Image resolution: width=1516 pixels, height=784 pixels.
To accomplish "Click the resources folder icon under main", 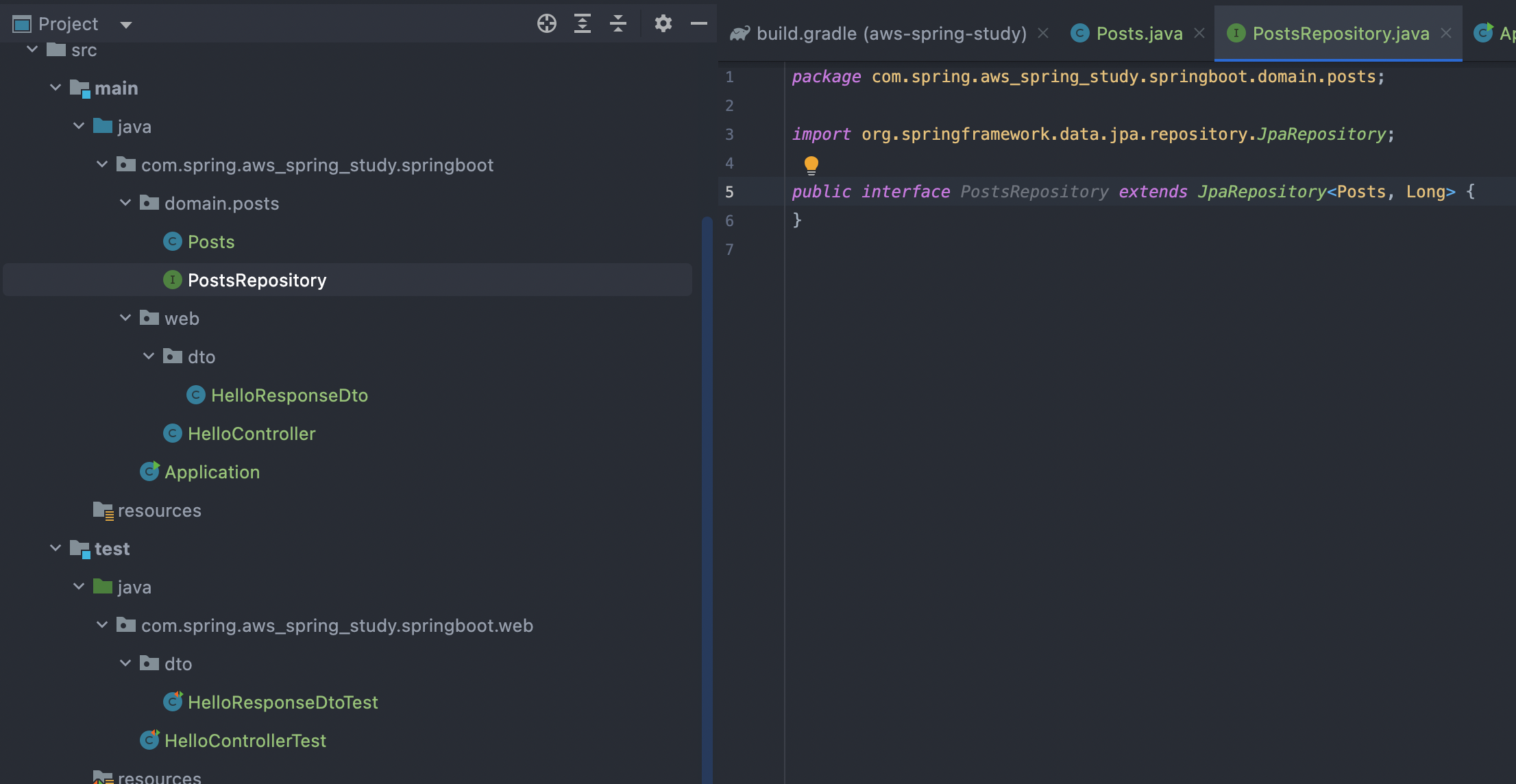I will 103,511.
